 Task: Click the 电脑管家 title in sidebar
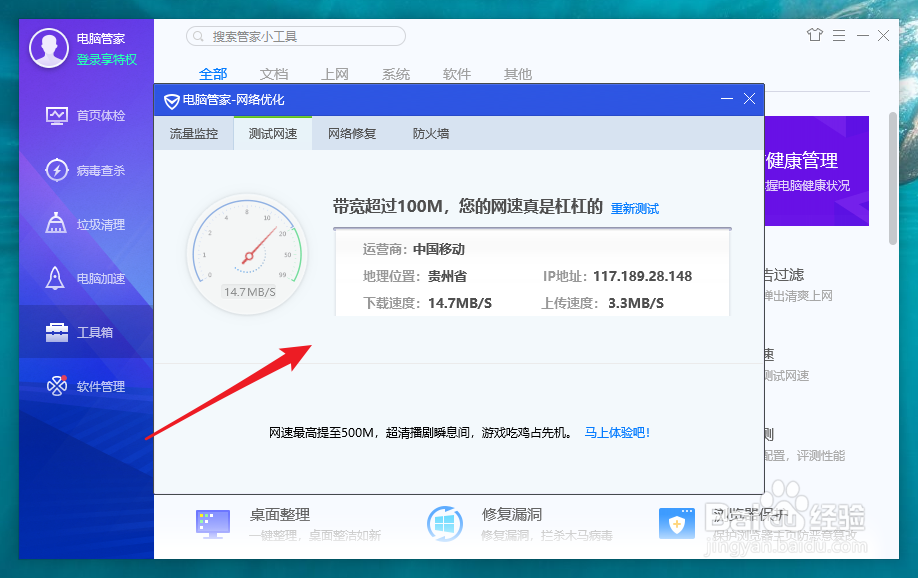point(101,39)
